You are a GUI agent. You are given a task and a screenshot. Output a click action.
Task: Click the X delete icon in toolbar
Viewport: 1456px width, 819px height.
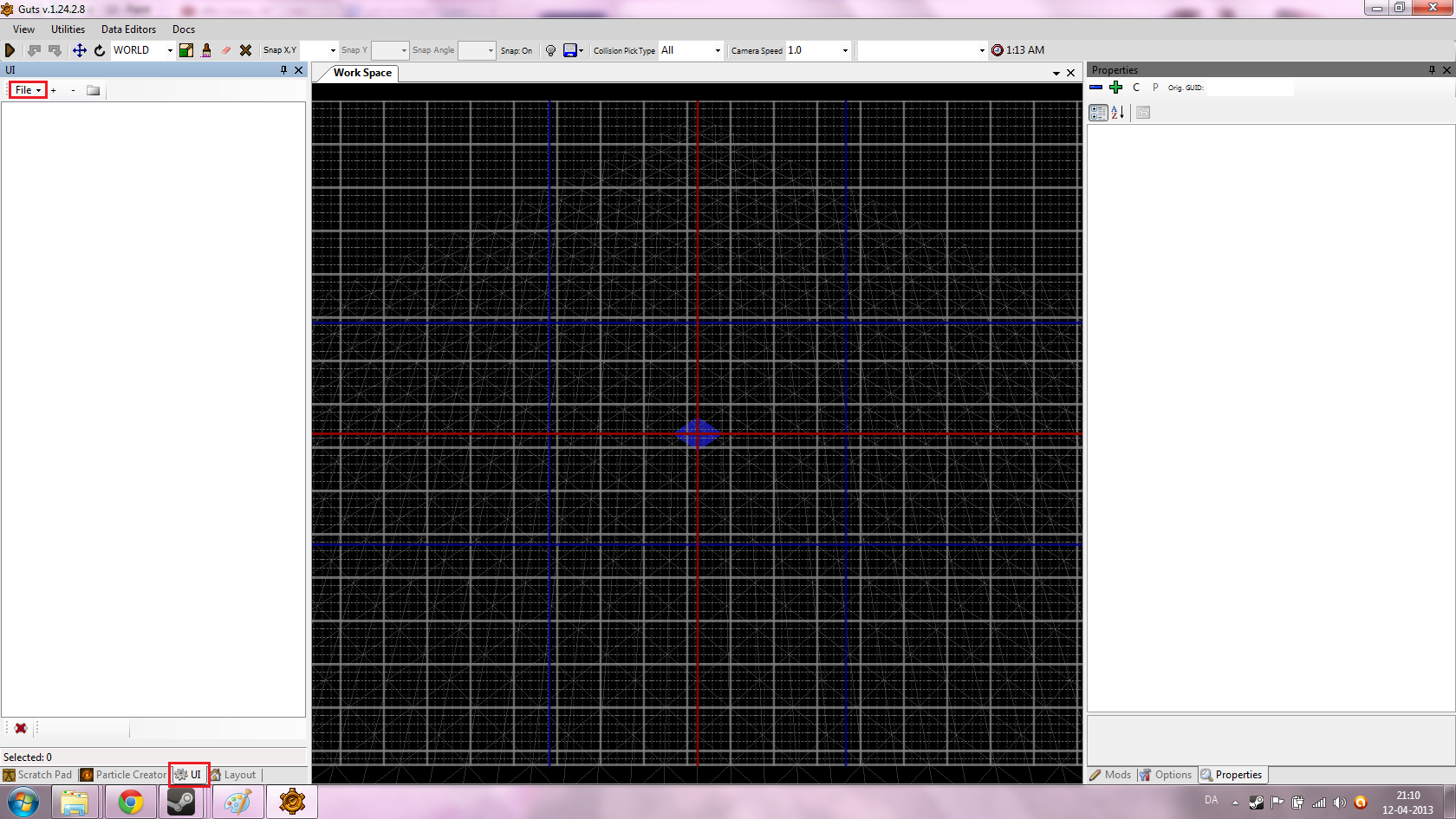click(x=246, y=50)
